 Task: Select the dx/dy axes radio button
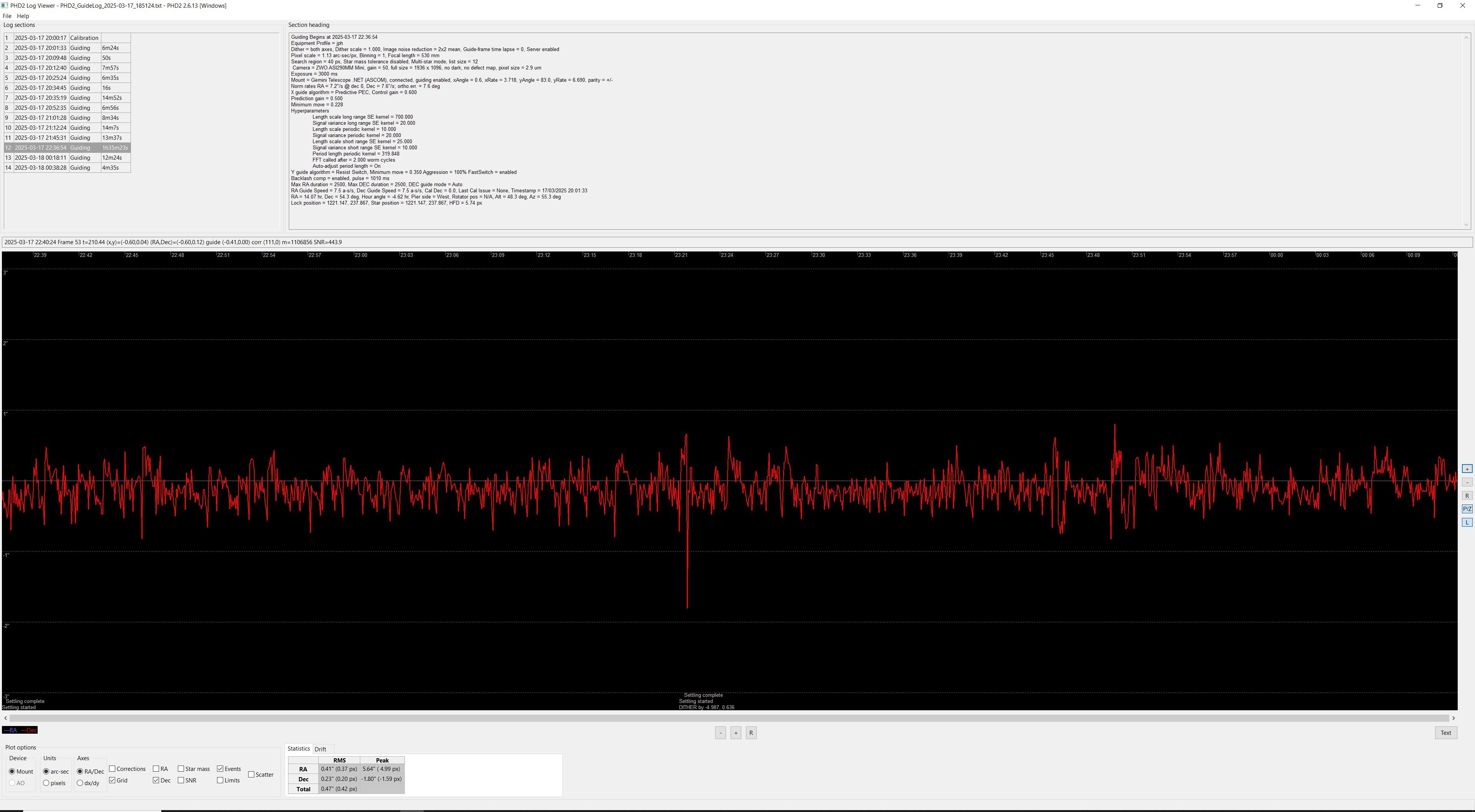(80, 783)
